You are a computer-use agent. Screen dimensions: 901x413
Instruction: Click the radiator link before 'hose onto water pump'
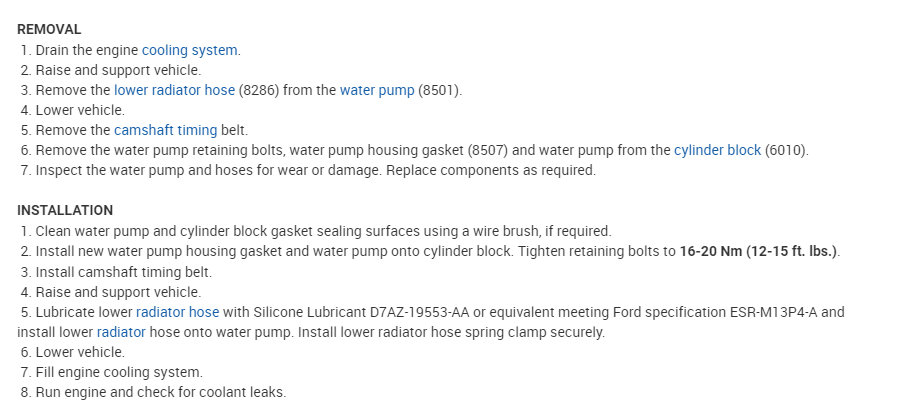click(121, 332)
